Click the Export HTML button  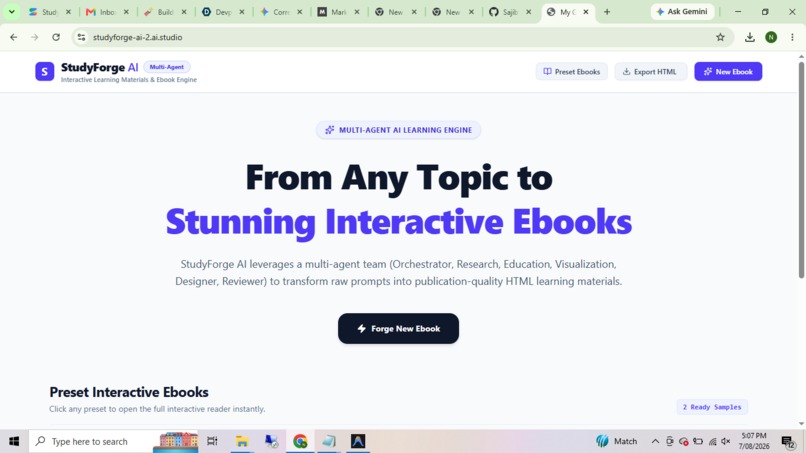pos(650,71)
